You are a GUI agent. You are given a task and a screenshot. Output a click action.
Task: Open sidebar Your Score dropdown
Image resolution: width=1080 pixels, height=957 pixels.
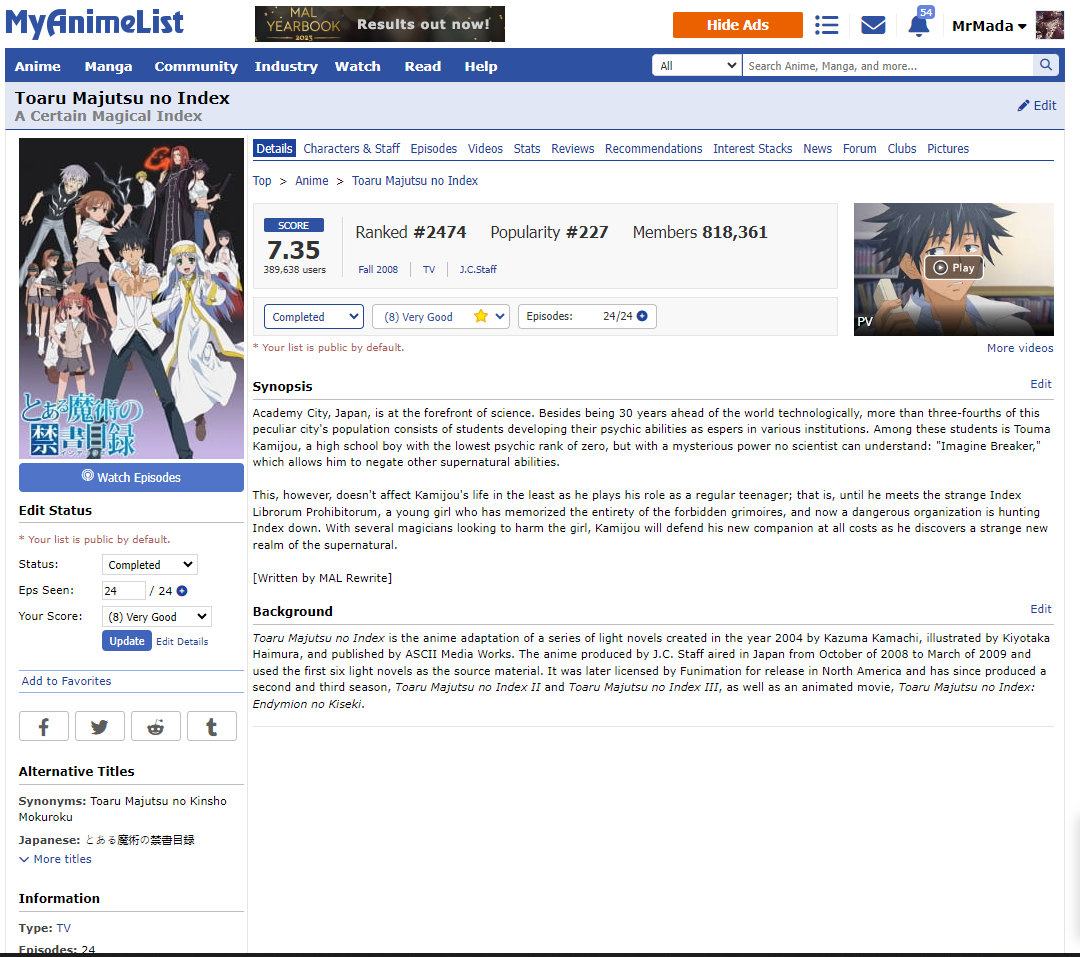156,617
